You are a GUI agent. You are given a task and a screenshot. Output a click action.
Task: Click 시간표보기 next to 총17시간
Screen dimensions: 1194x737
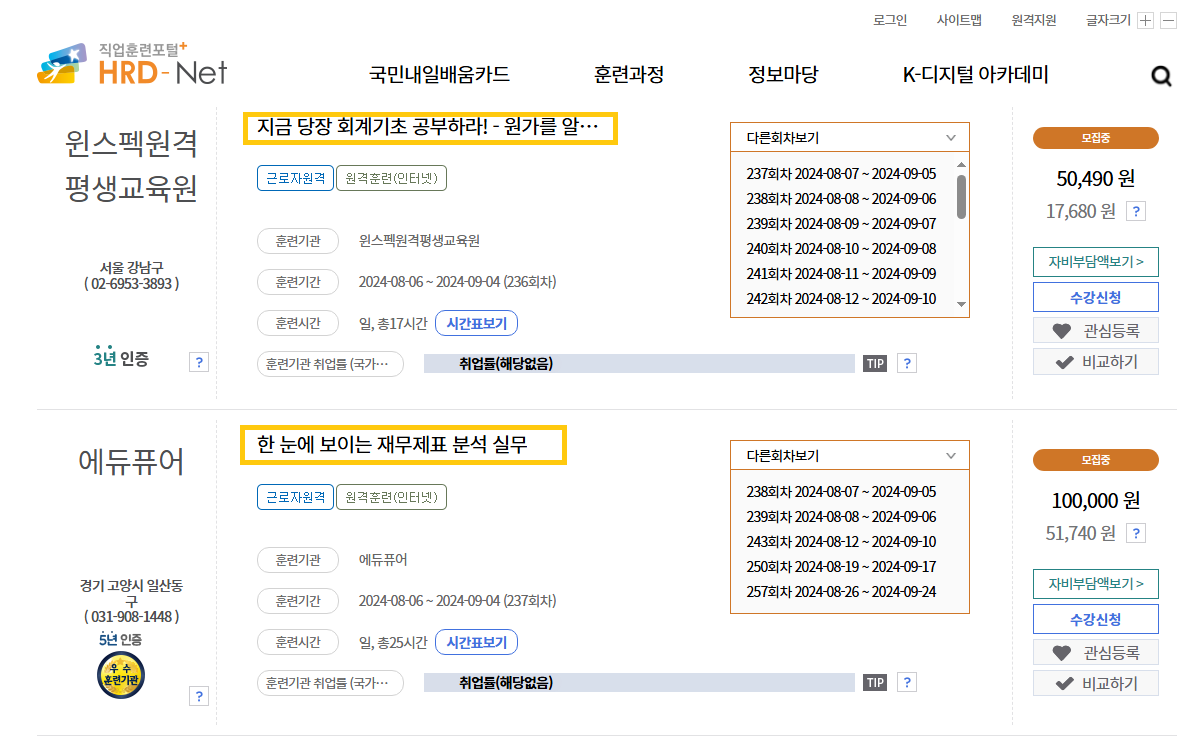[x=477, y=324]
